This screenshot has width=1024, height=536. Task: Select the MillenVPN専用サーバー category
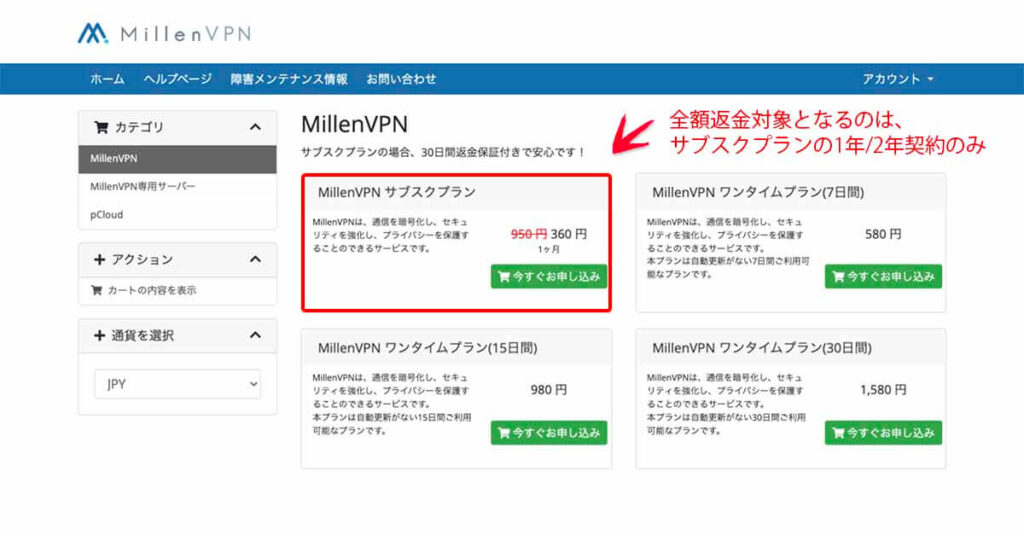click(178, 187)
